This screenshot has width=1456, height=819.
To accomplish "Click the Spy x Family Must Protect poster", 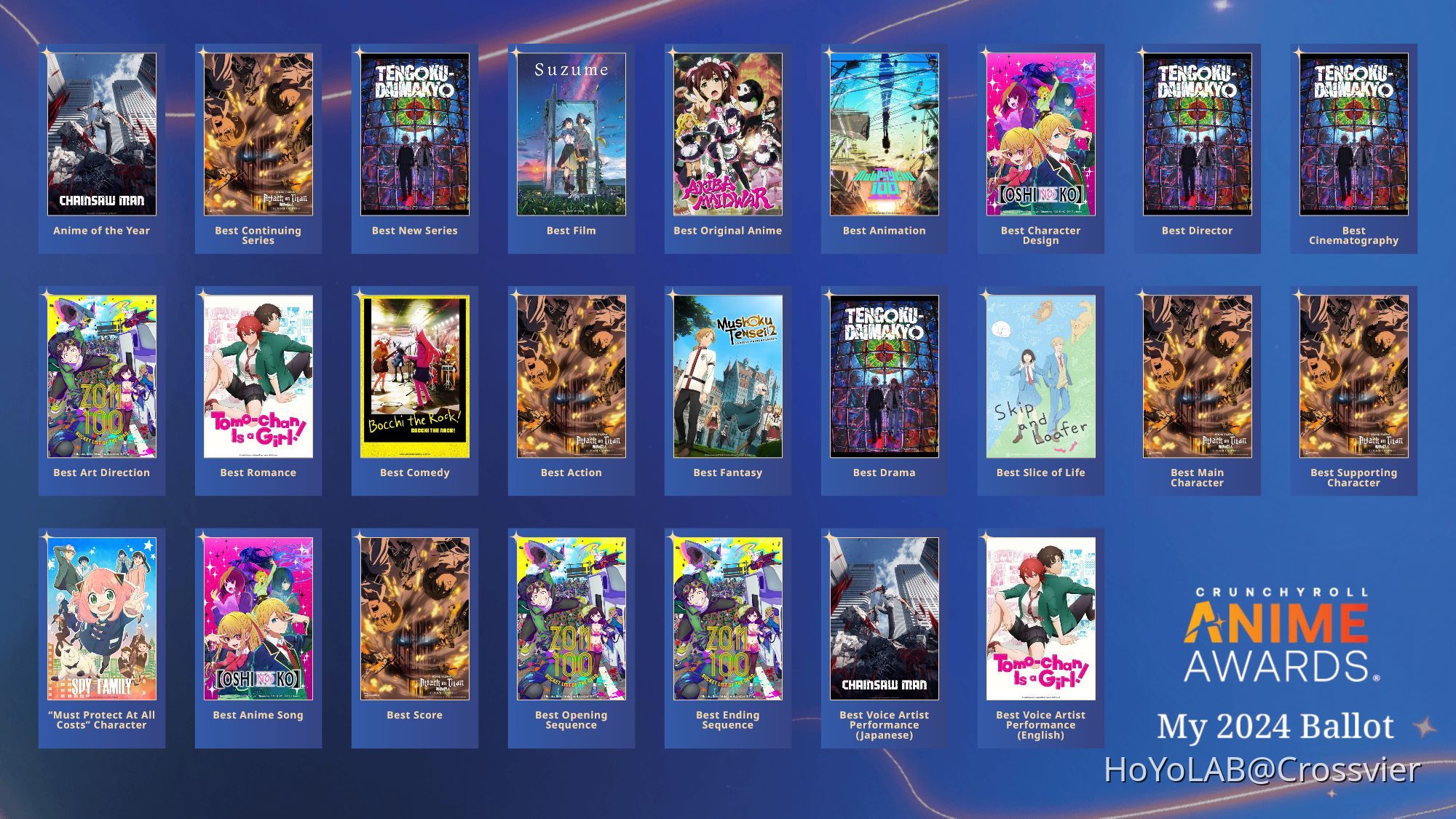I will 102,619.
